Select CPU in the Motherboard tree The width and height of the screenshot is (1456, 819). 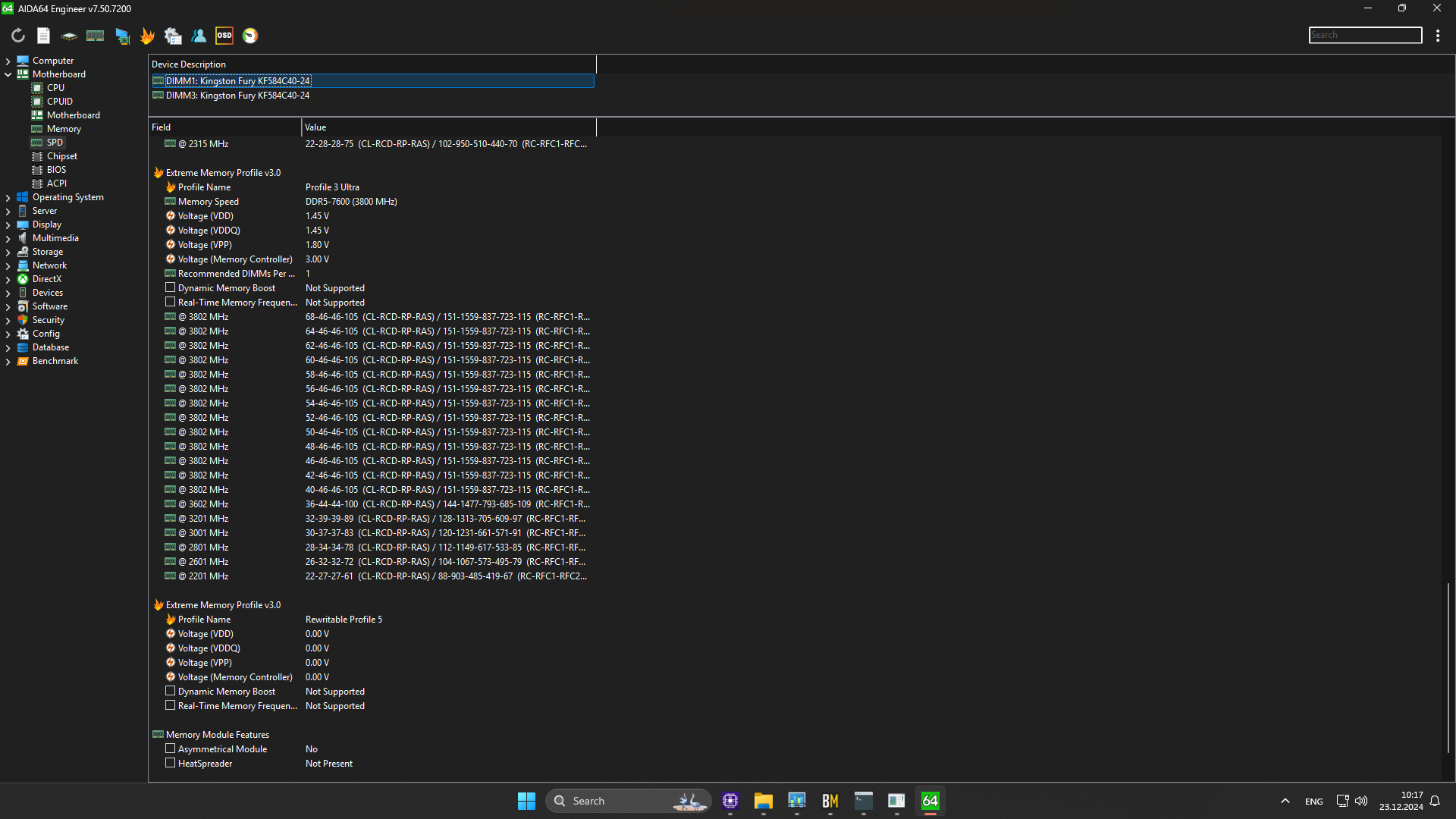click(55, 88)
